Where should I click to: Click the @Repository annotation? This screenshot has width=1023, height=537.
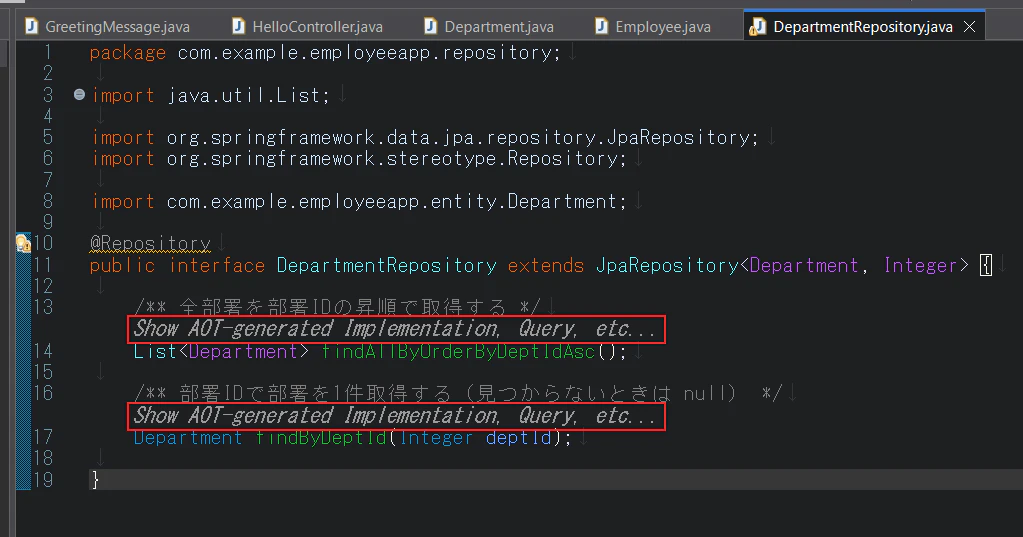150,243
